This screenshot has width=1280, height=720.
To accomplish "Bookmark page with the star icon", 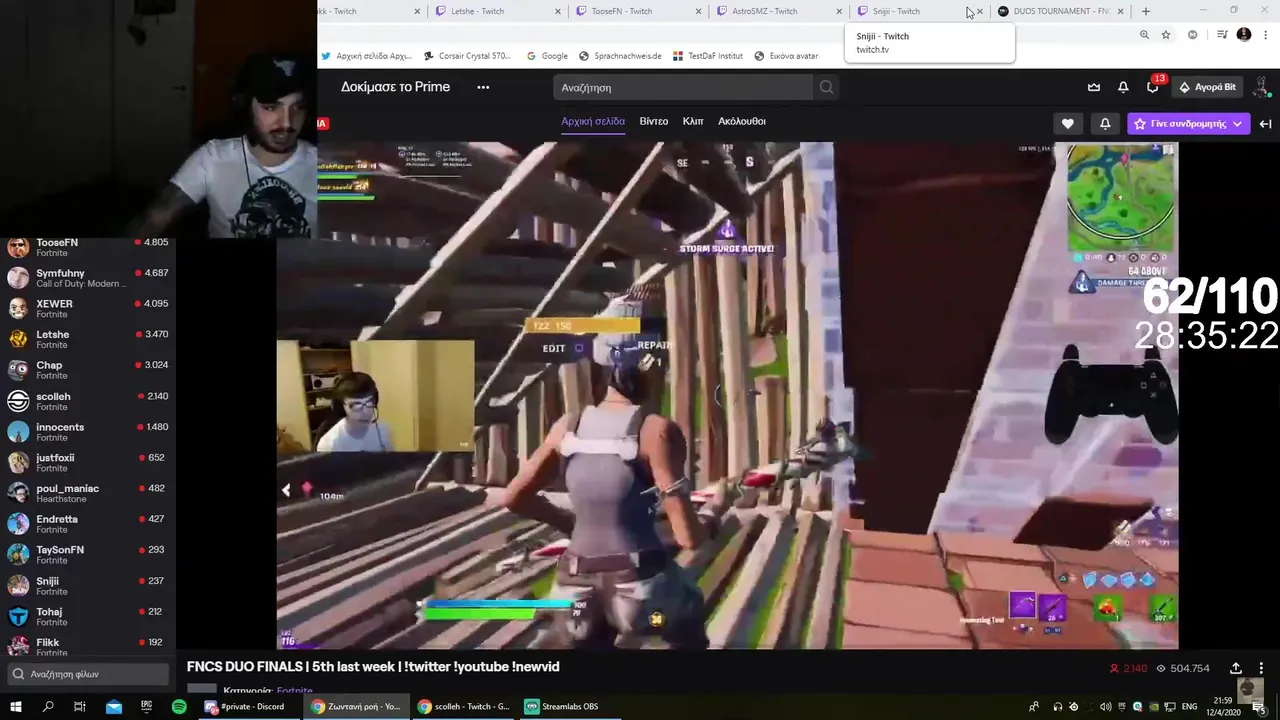I will [1166, 35].
